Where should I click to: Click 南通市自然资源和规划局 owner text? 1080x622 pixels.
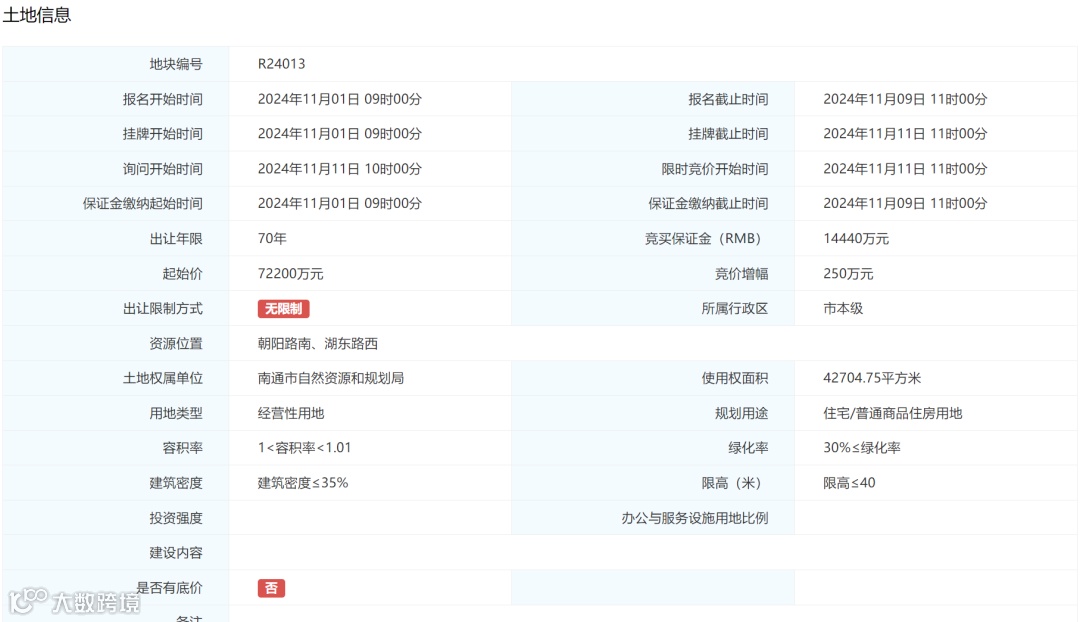(331, 378)
